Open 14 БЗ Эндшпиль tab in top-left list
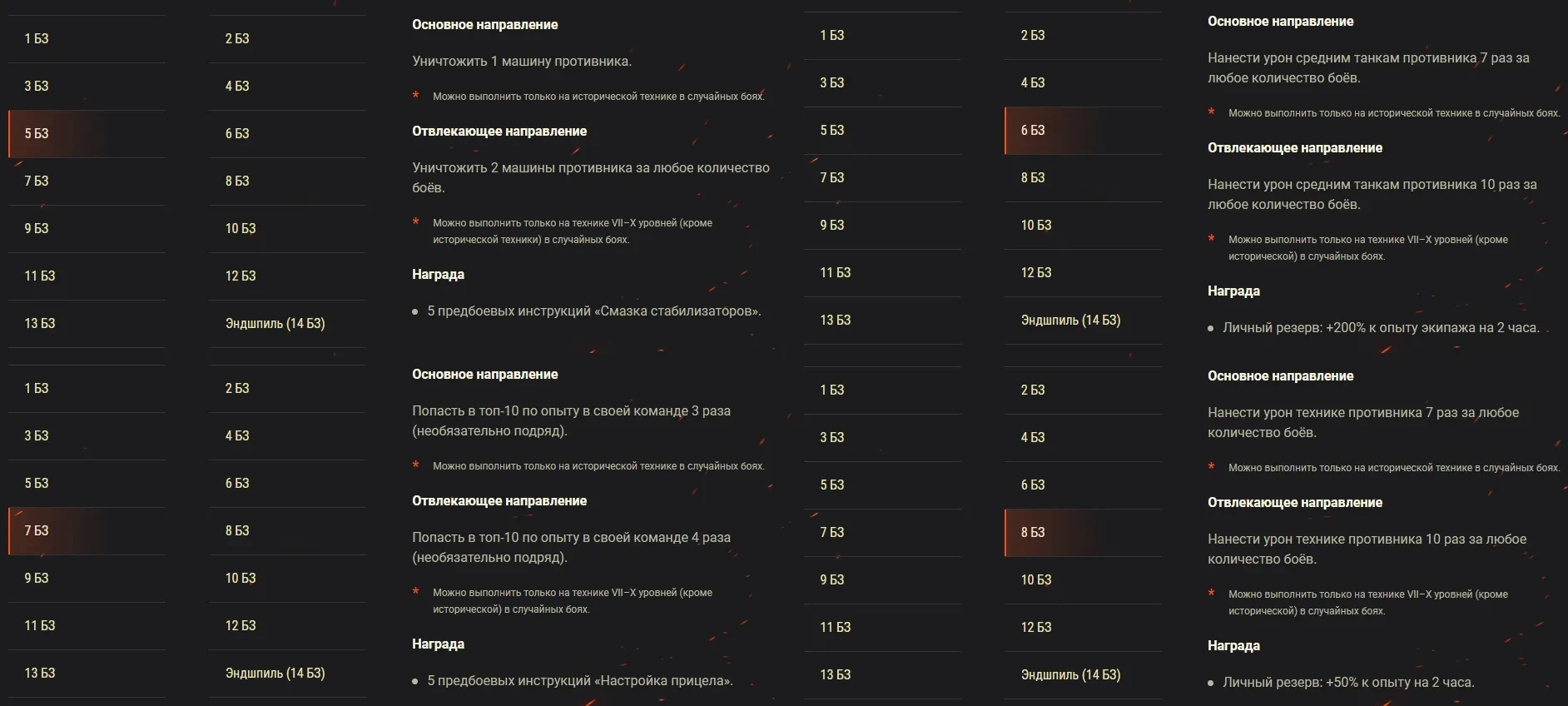 tap(275, 324)
